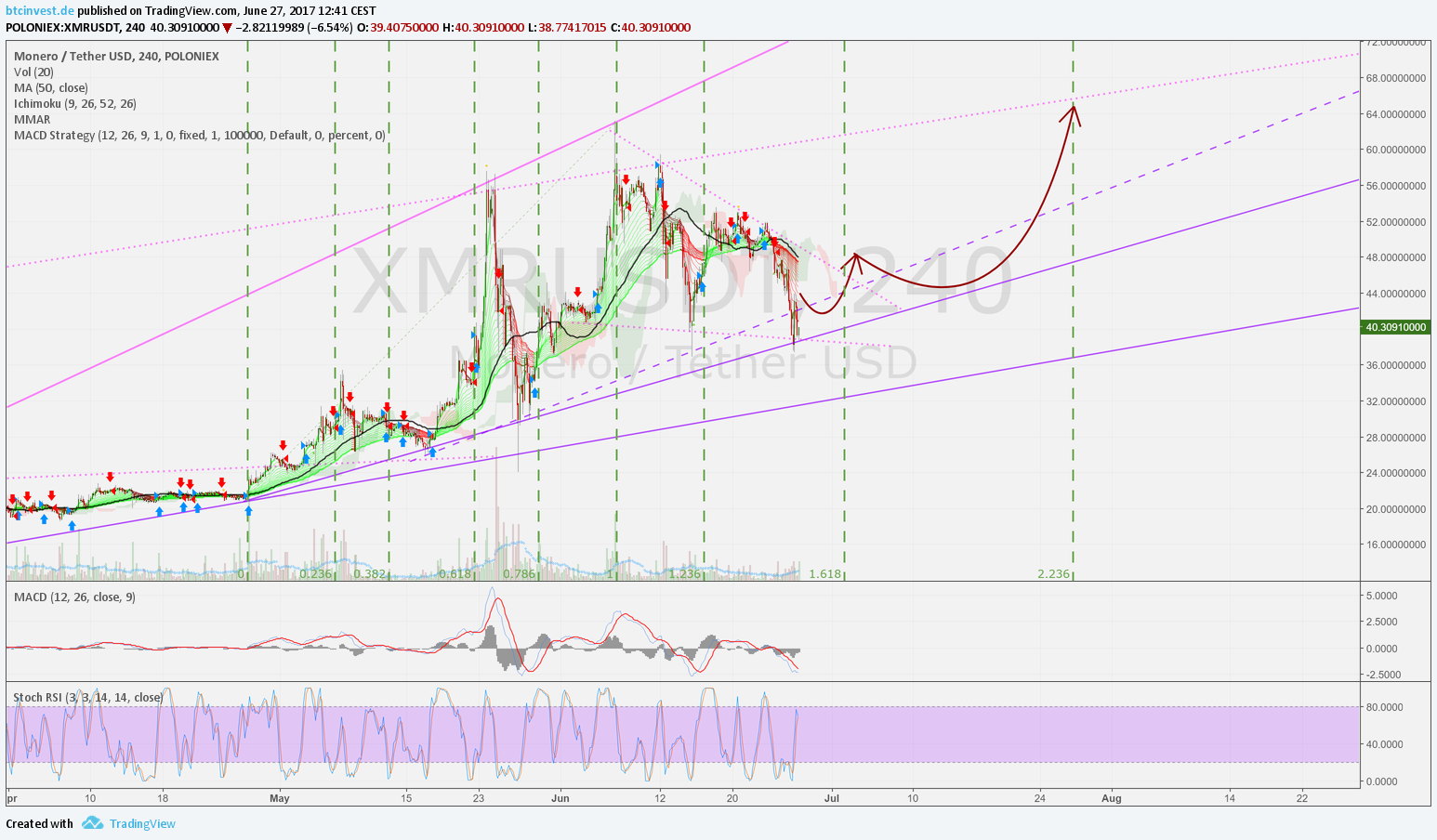Click the TradingView.com text in the header
The height and width of the screenshot is (840, 1437).
point(190,11)
